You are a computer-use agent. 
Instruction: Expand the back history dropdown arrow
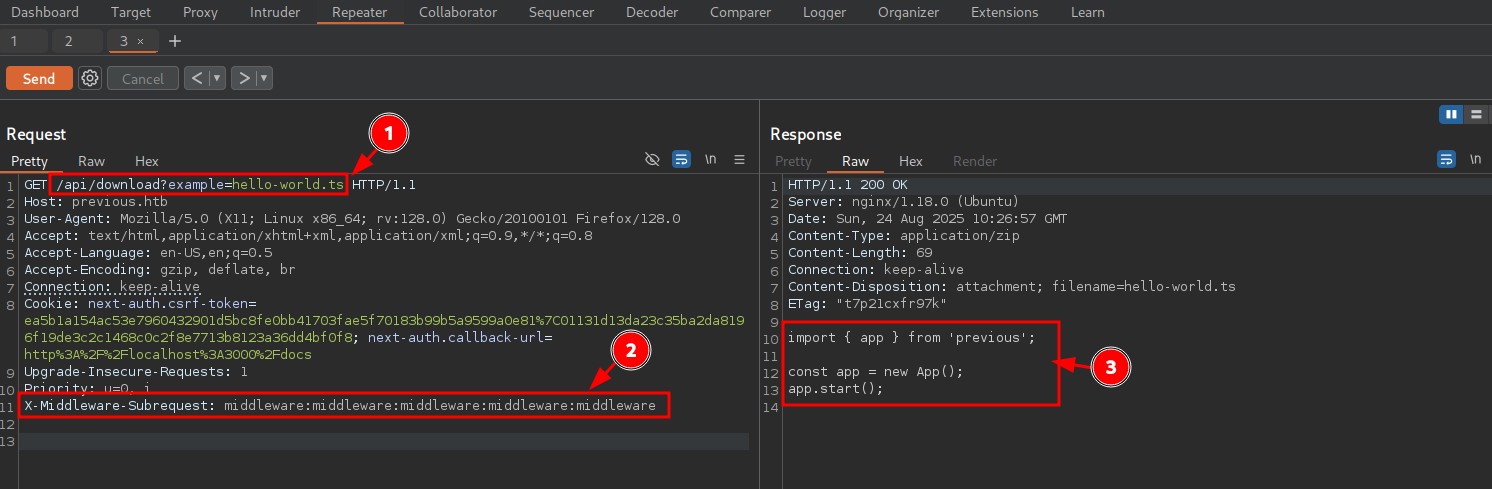[217, 78]
